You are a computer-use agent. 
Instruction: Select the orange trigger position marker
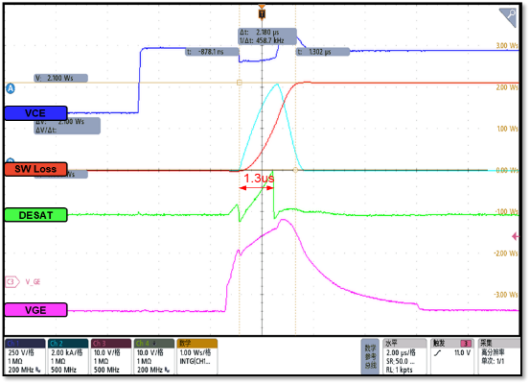[x=262, y=13]
